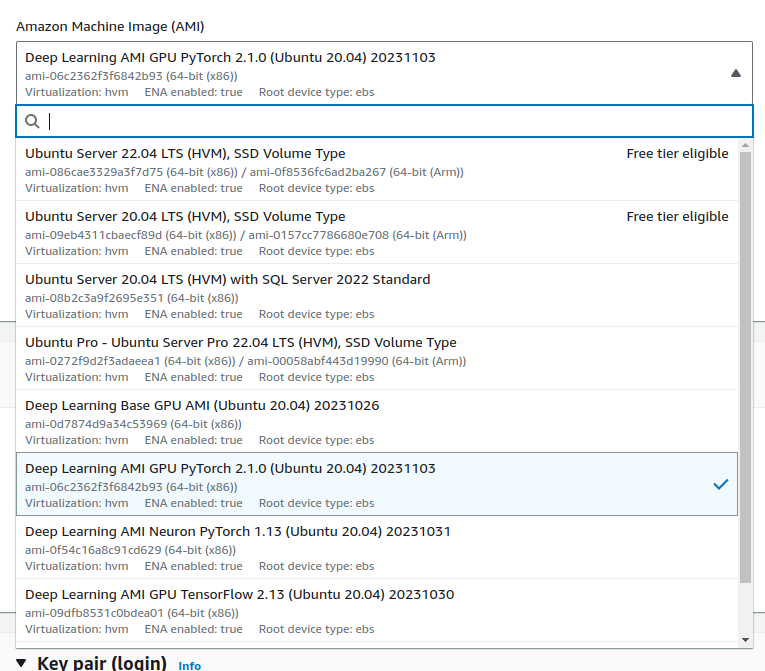
Task: Select Ubuntu Server 22.04 LTS SSD Volume Type
Action: pos(377,169)
